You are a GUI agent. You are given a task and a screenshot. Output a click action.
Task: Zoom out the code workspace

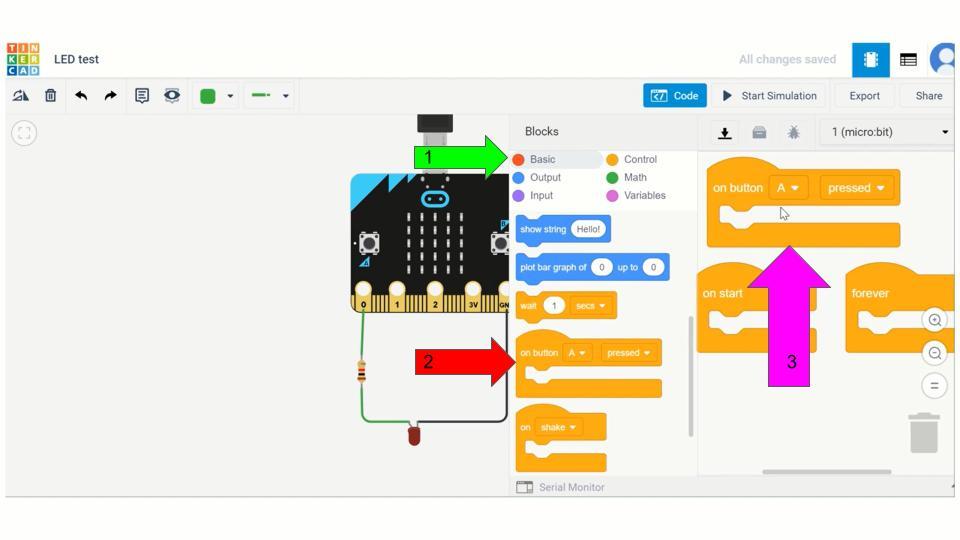point(934,353)
